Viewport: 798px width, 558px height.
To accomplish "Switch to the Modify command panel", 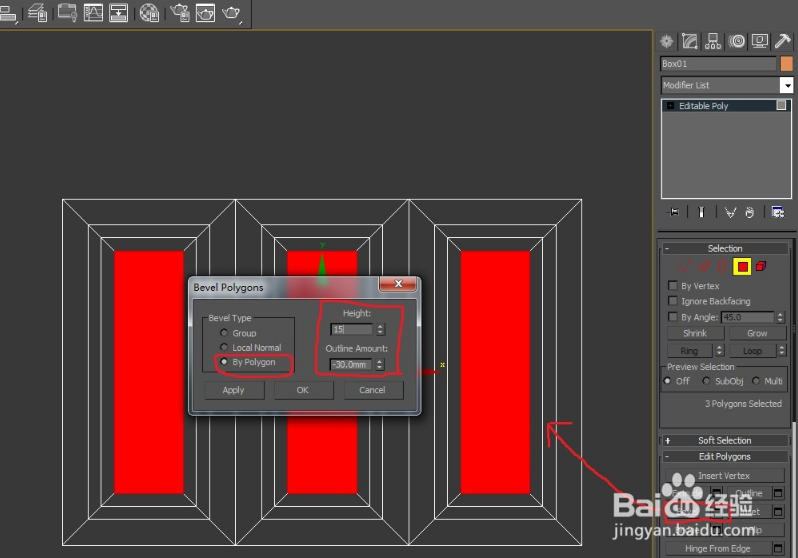I will (x=690, y=41).
